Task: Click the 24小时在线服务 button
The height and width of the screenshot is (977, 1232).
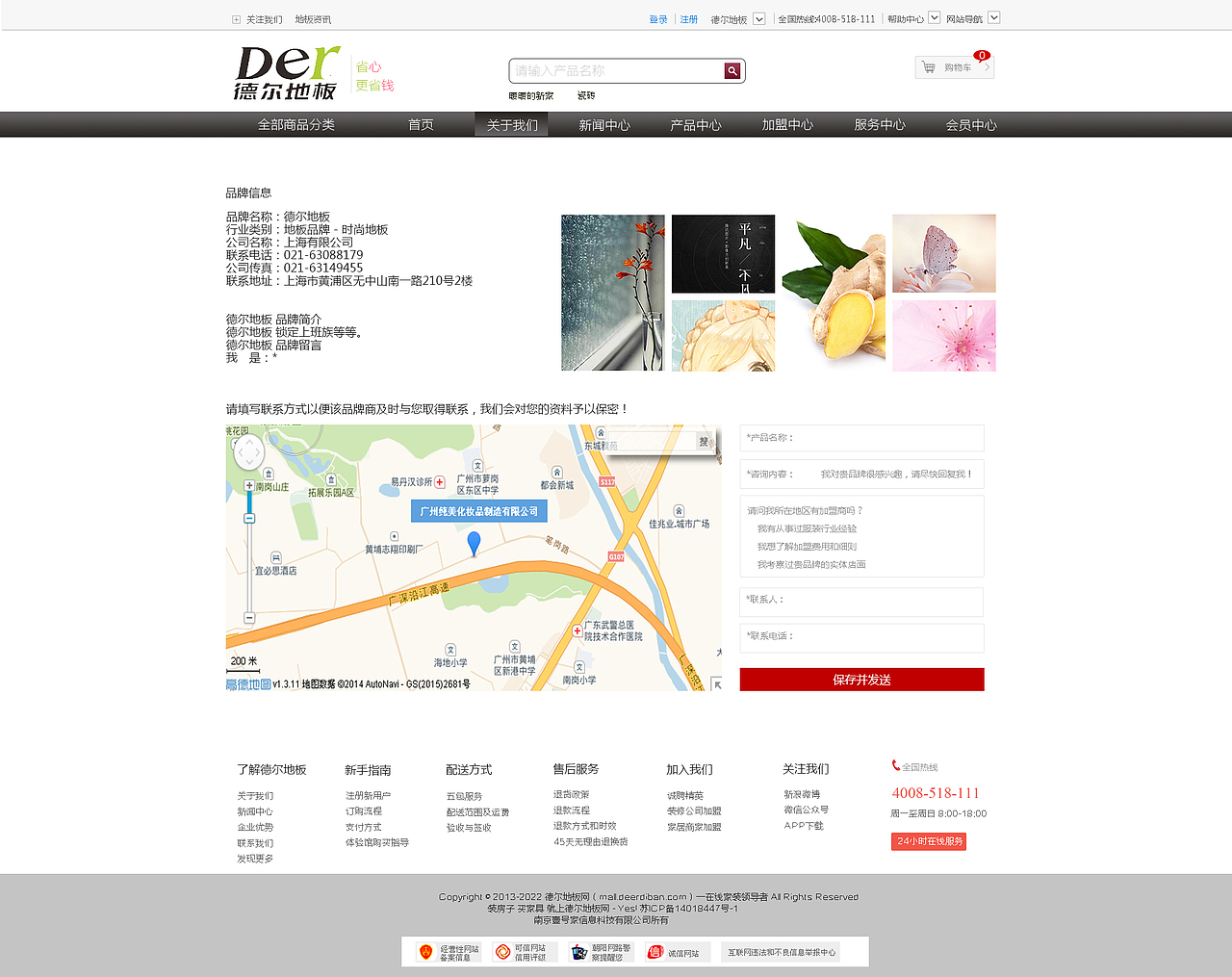Action: [x=929, y=841]
